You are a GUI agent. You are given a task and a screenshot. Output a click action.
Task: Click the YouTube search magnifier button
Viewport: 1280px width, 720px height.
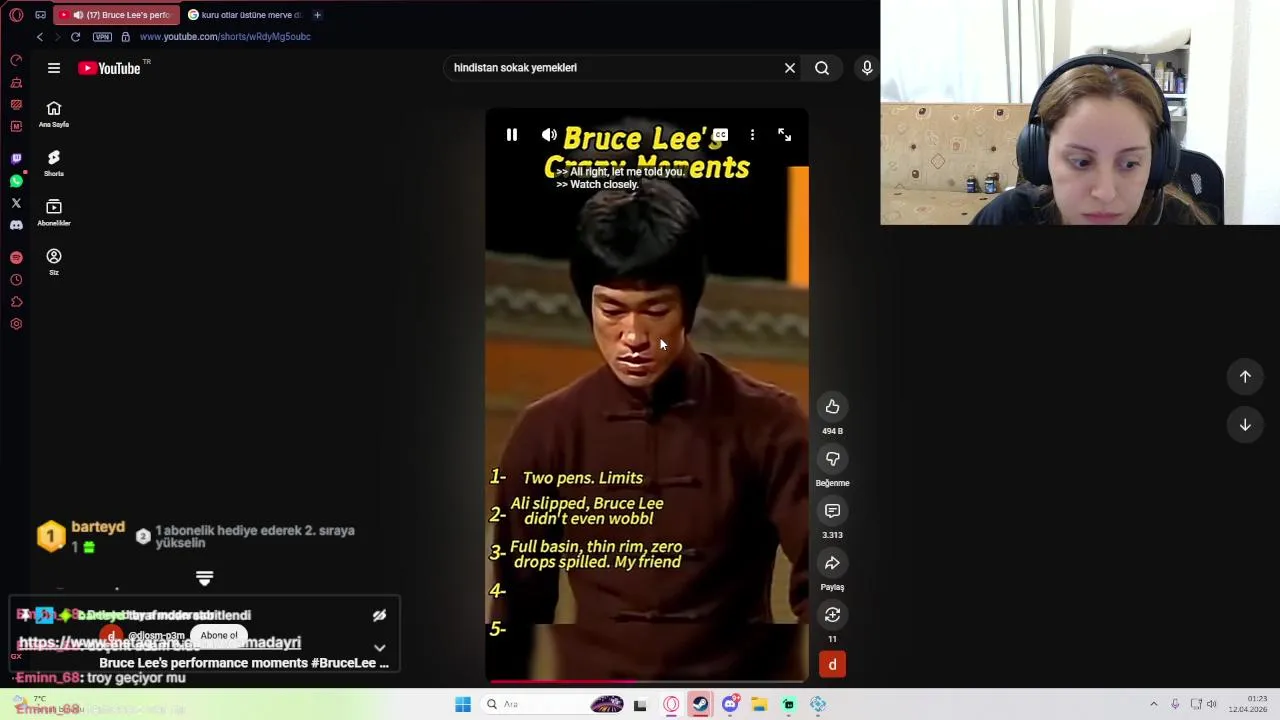tap(822, 68)
